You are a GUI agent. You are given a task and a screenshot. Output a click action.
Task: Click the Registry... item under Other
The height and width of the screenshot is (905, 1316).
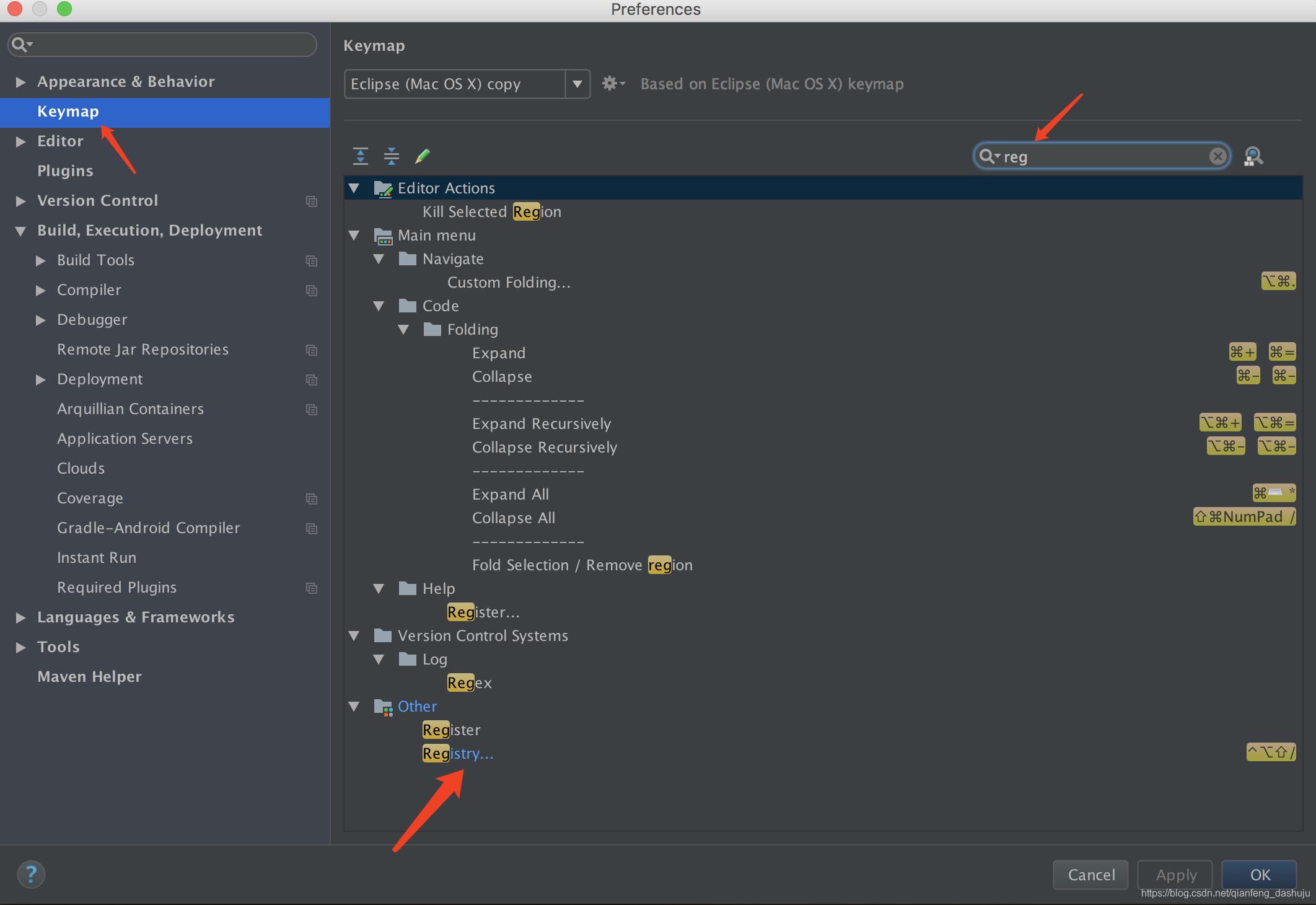[x=458, y=753]
